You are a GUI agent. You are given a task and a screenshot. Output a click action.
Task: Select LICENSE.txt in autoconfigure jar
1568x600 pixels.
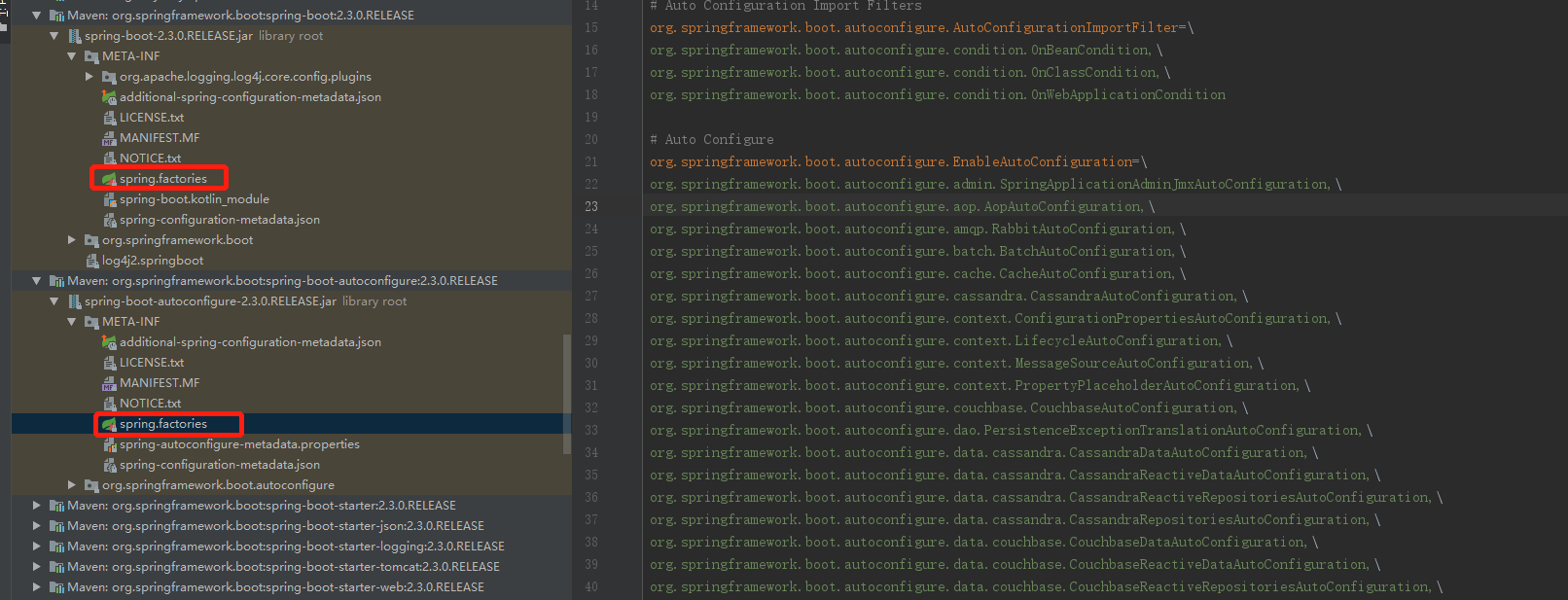(x=152, y=363)
